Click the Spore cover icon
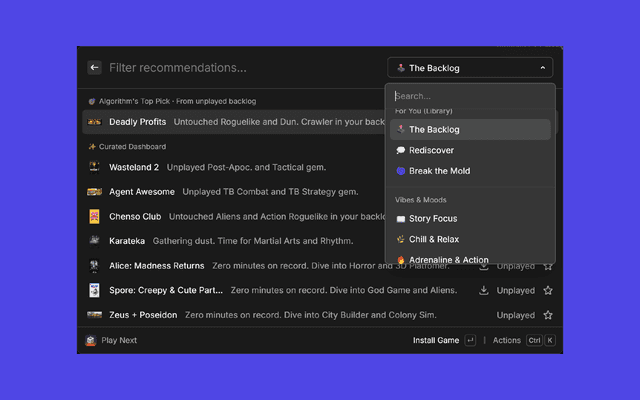The width and height of the screenshot is (640, 400). pyautogui.click(x=94, y=290)
